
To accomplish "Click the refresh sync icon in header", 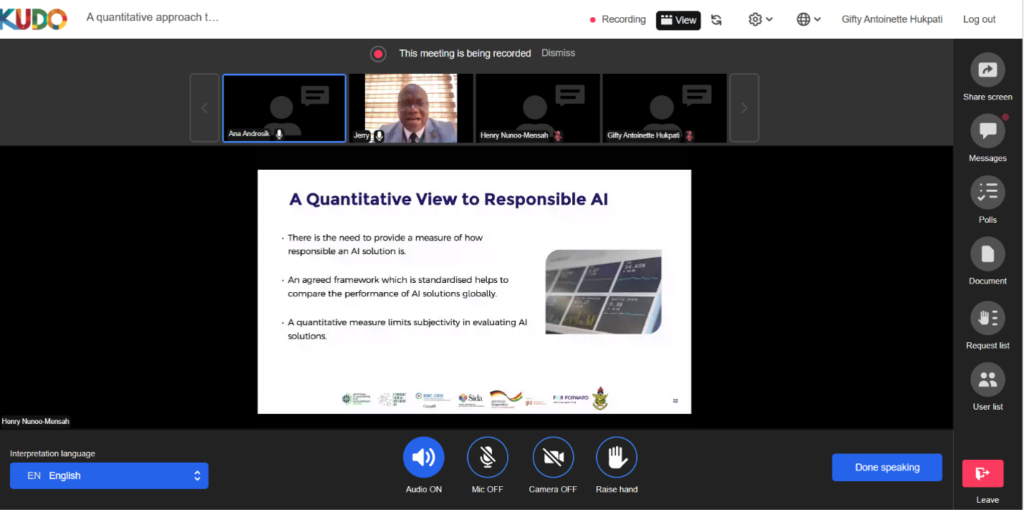I will point(716,20).
